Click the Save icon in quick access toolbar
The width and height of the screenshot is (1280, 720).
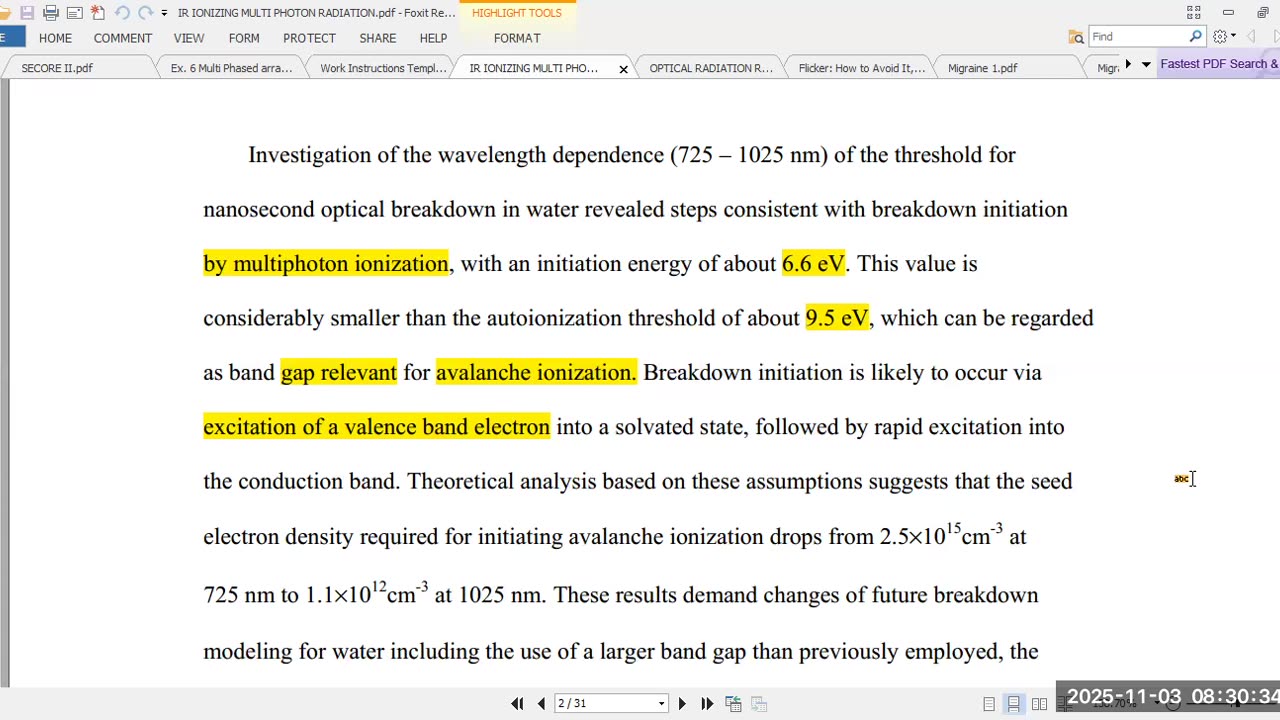[27, 13]
